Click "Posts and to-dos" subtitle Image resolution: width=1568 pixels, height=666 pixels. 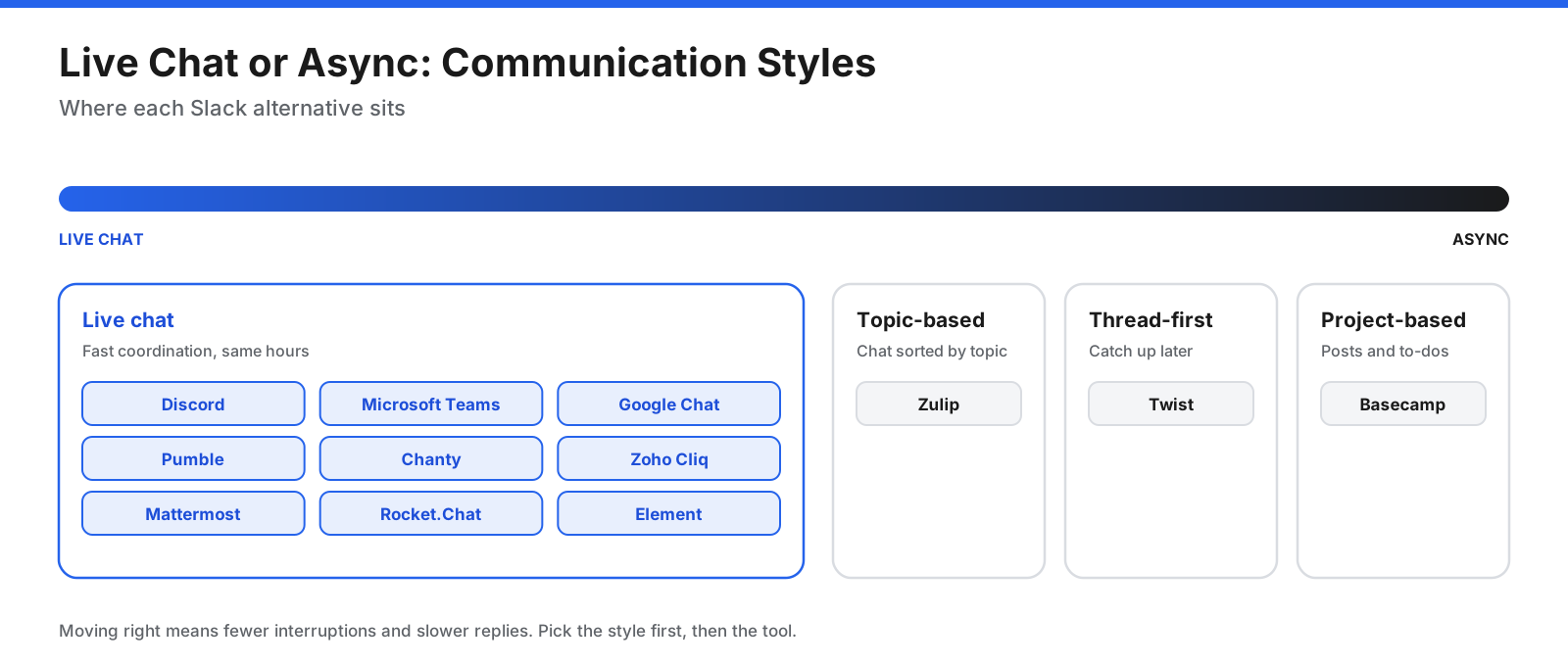(x=1385, y=351)
